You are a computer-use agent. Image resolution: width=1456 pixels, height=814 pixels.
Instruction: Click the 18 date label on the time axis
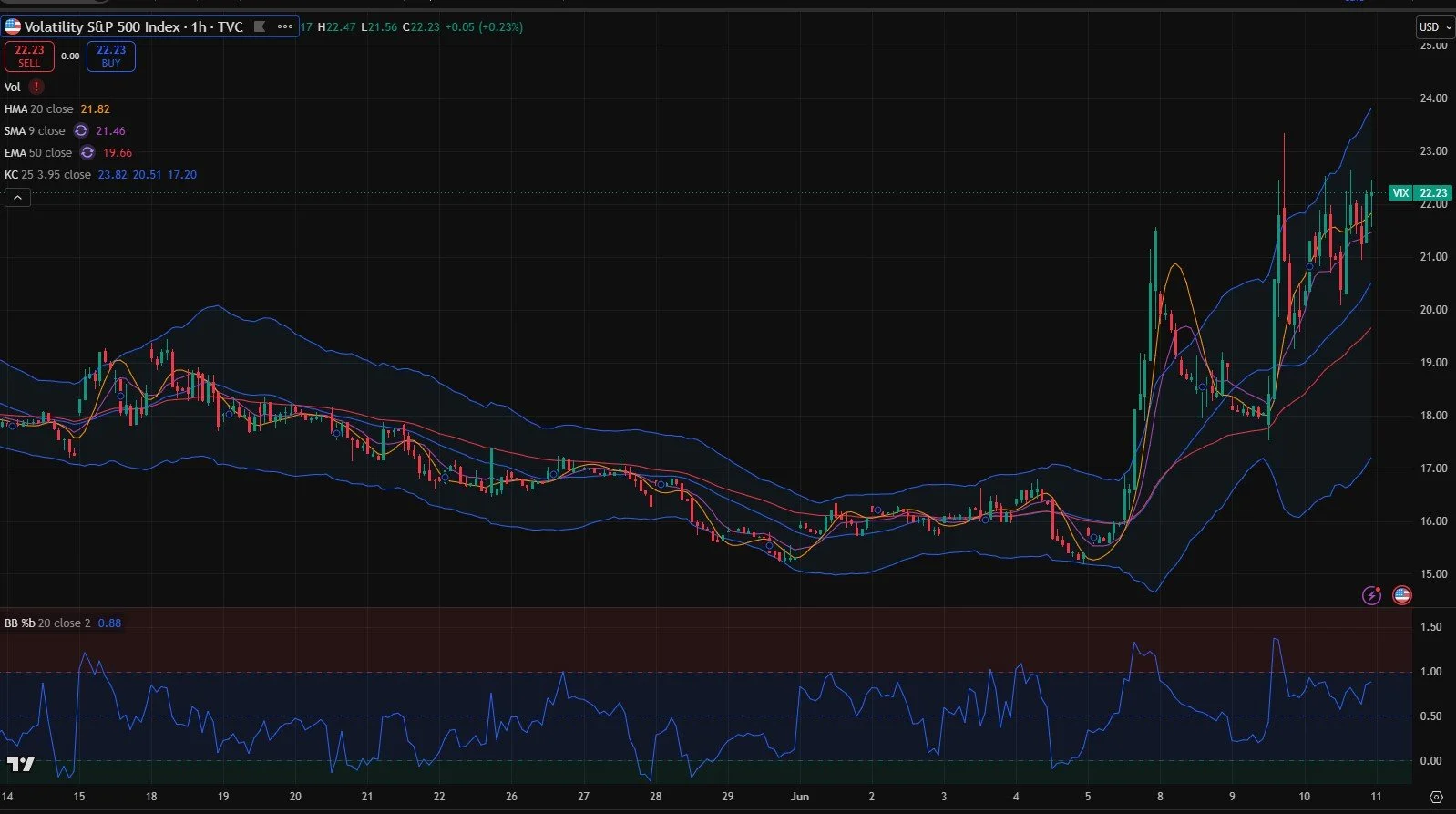tap(151, 797)
